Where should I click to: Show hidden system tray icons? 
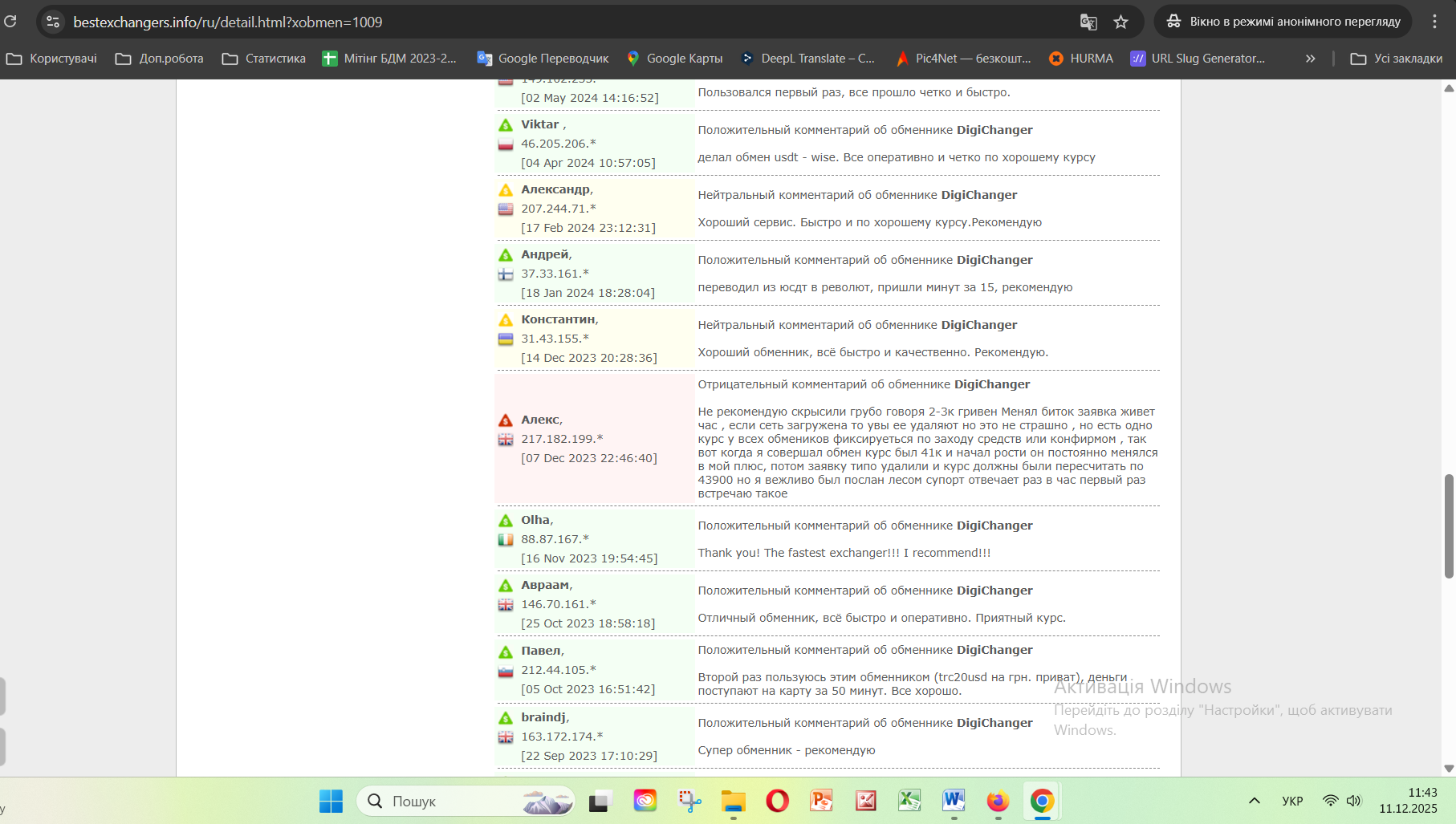pos(1254,801)
